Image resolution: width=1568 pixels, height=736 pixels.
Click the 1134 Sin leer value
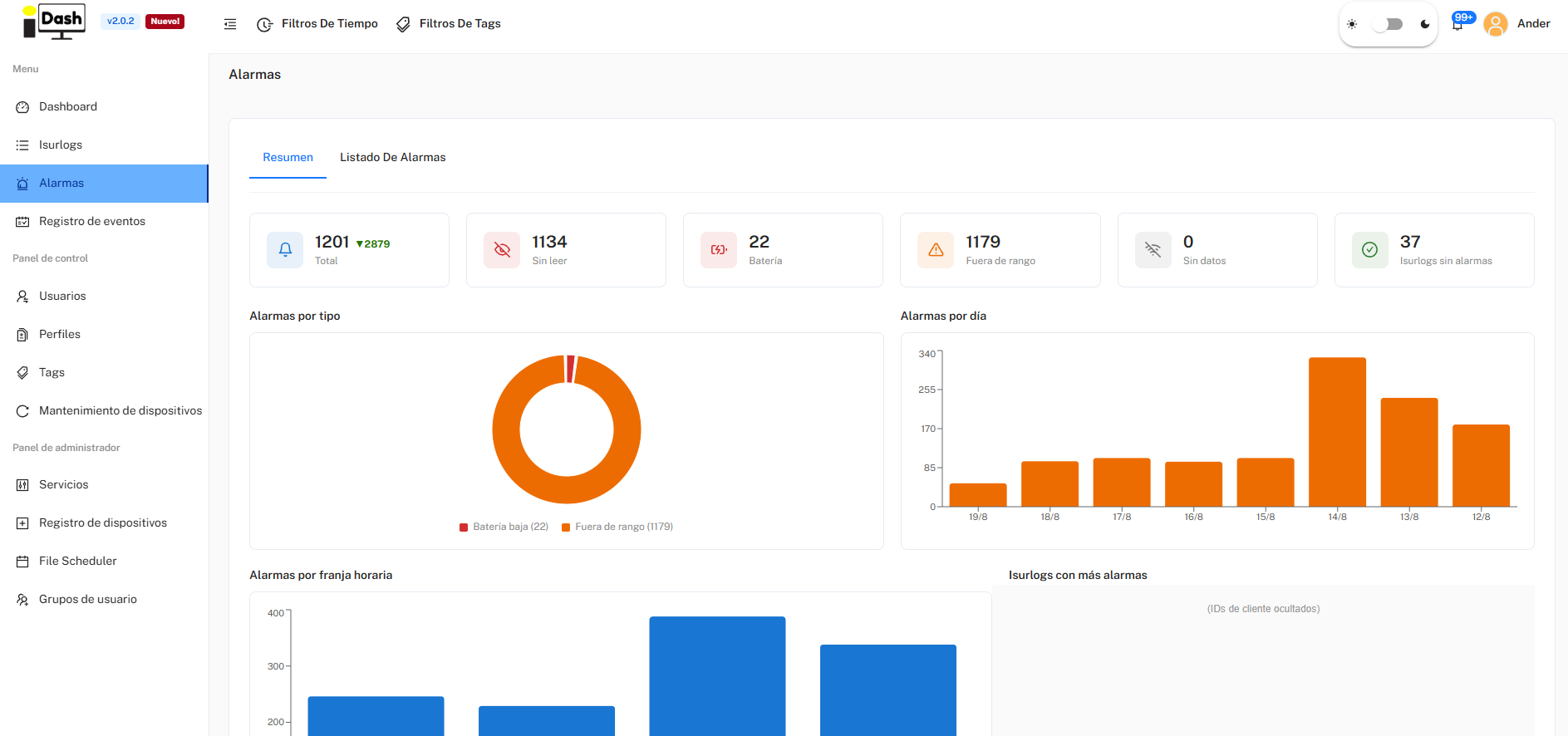pos(549,242)
